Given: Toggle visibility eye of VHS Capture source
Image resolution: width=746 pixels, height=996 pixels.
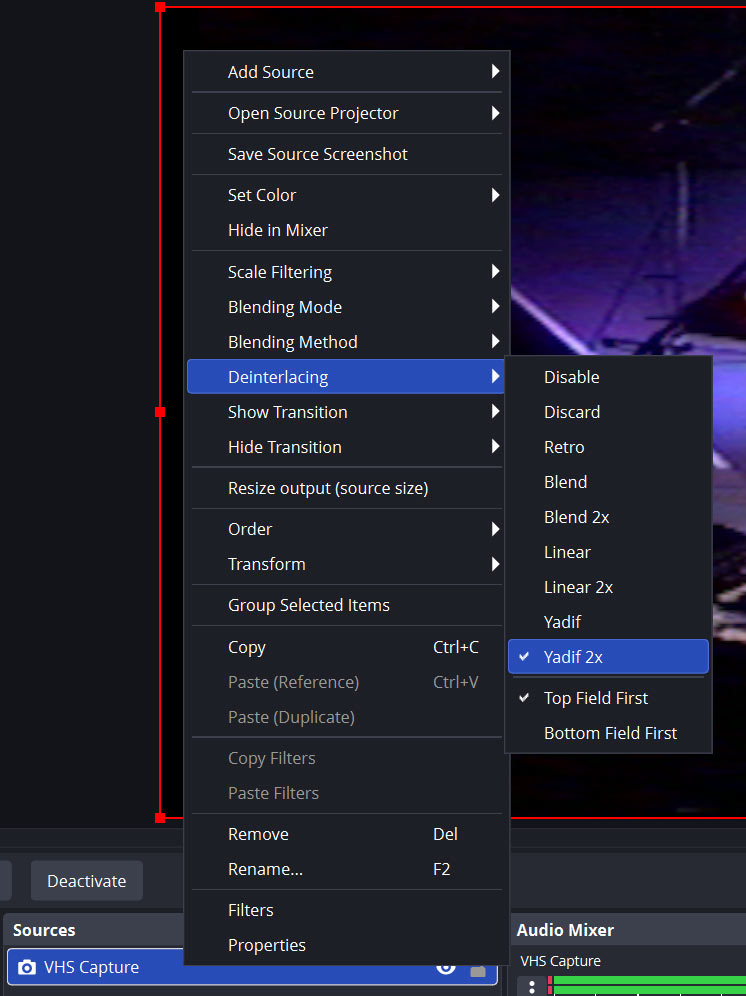Looking at the screenshot, I should point(446,968).
